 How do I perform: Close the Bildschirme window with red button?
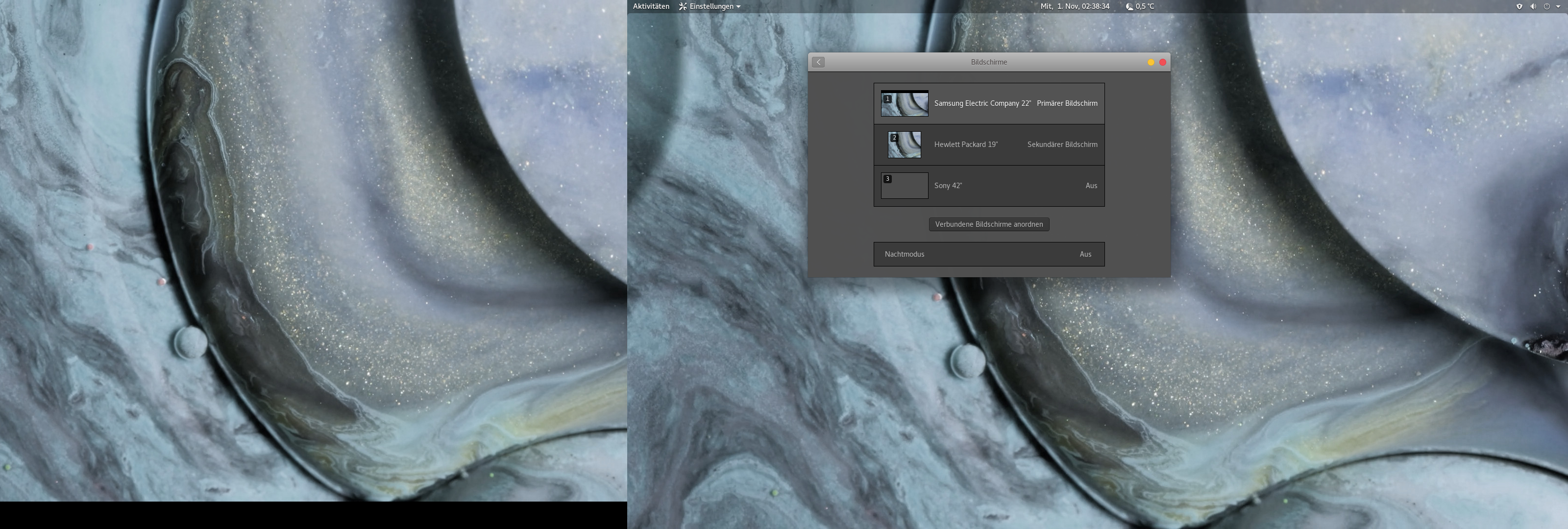[1163, 62]
